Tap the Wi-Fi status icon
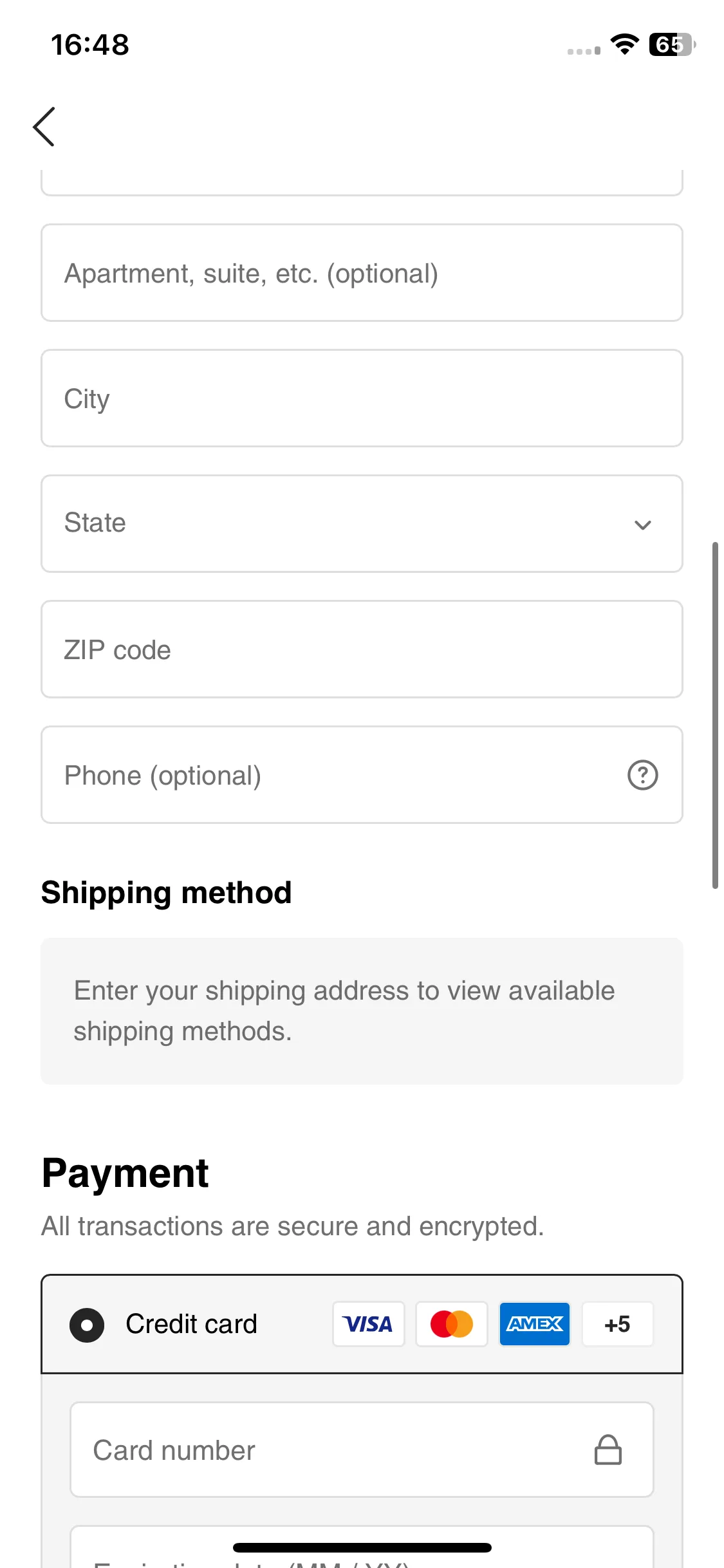Screen dimensions: 724x1568 point(624,44)
